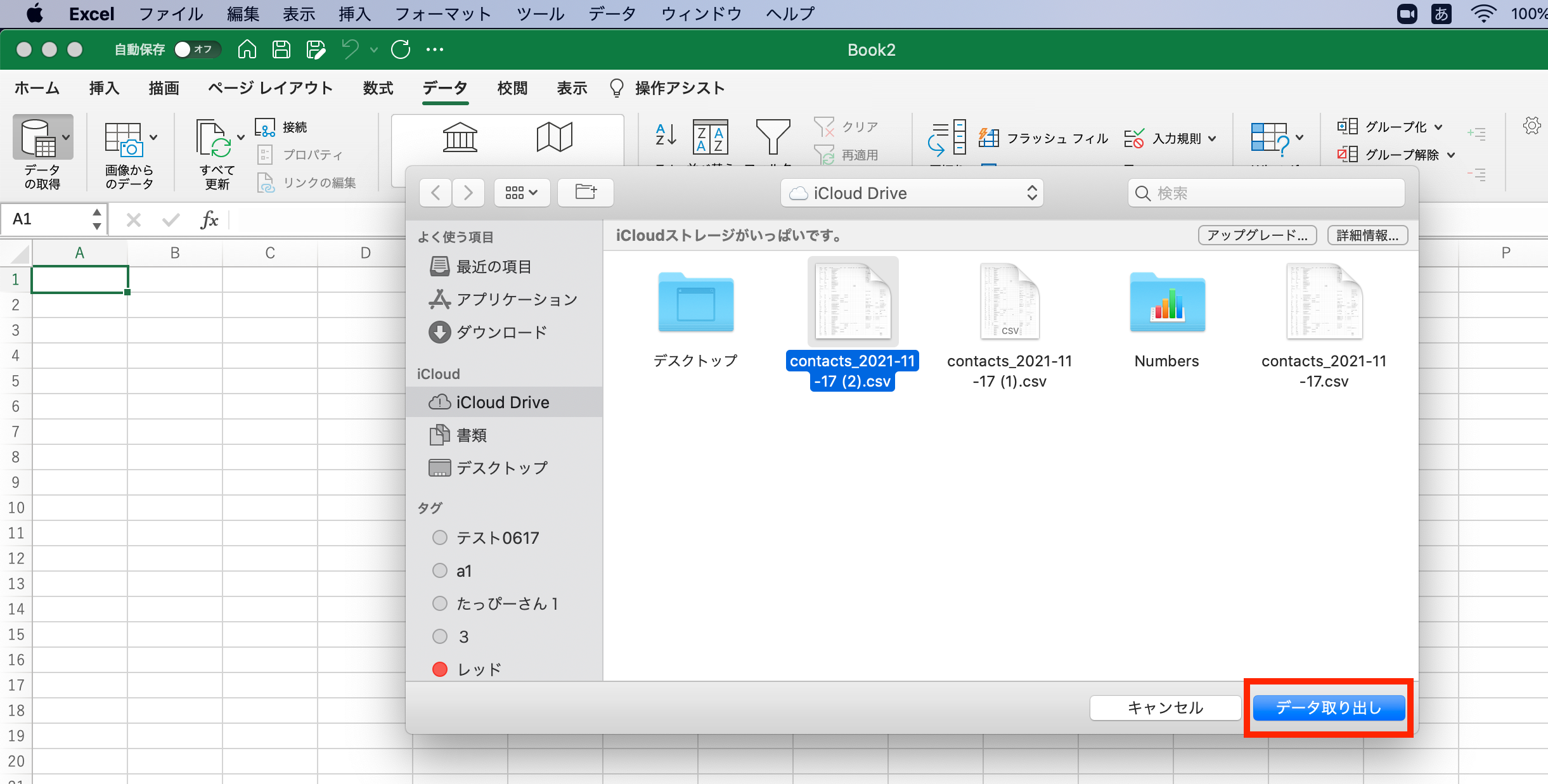
Task: Click new folder icon in dialog
Action: click(x=586, y=192)
